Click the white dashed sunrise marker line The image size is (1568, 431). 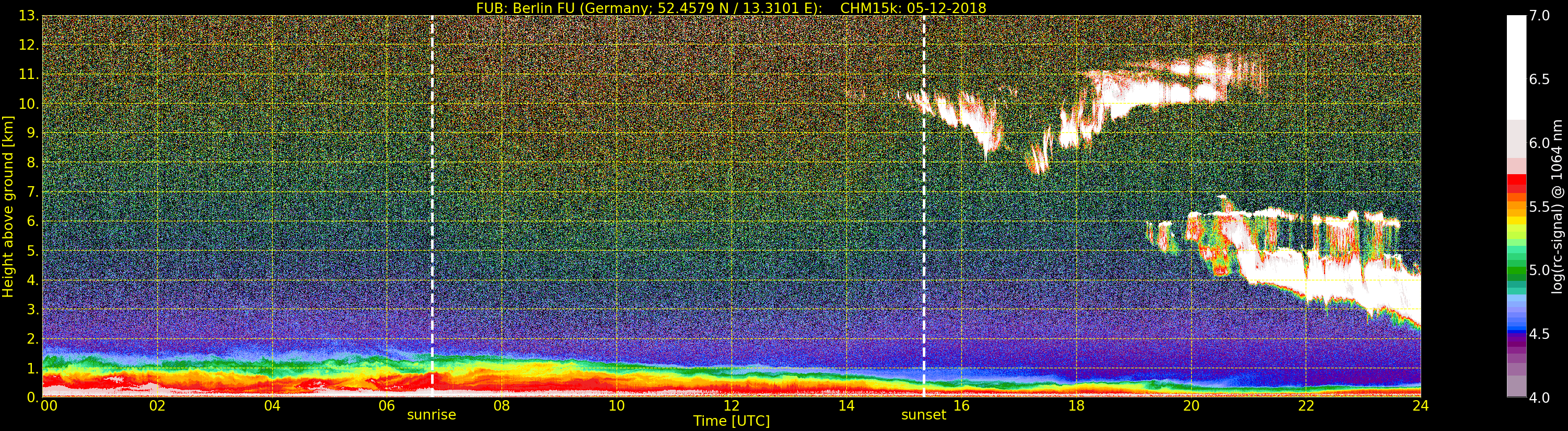point(432,206)
